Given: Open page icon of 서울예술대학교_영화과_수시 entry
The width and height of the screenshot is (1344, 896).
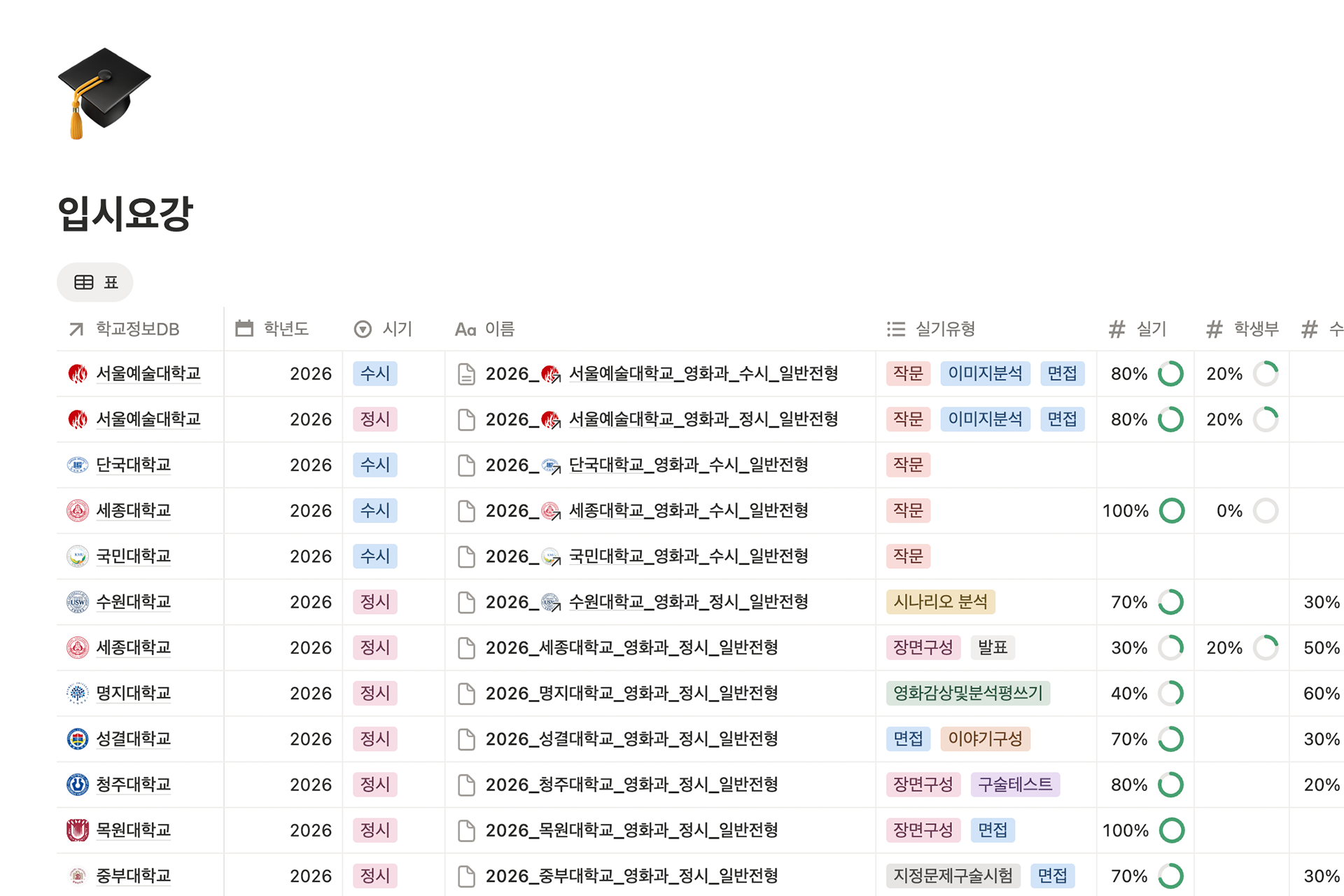Looking at the screenshot, I should click(466, 374).
